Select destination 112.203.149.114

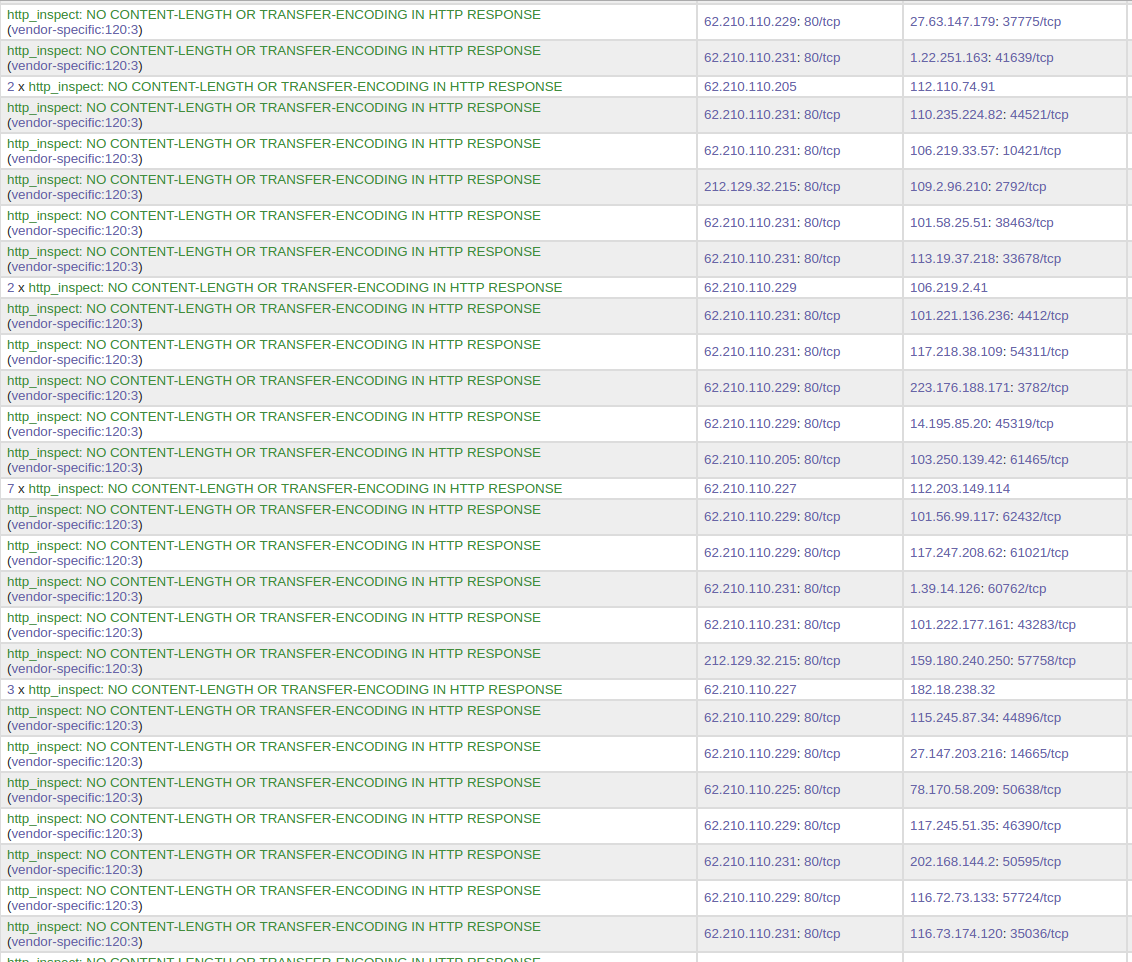click(959, 489)
